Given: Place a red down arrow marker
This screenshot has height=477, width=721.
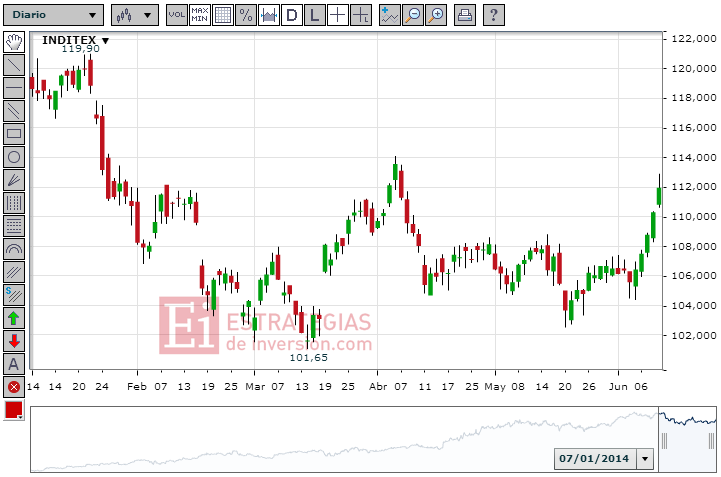Looking at the screenshot, I should coord(14,341).
